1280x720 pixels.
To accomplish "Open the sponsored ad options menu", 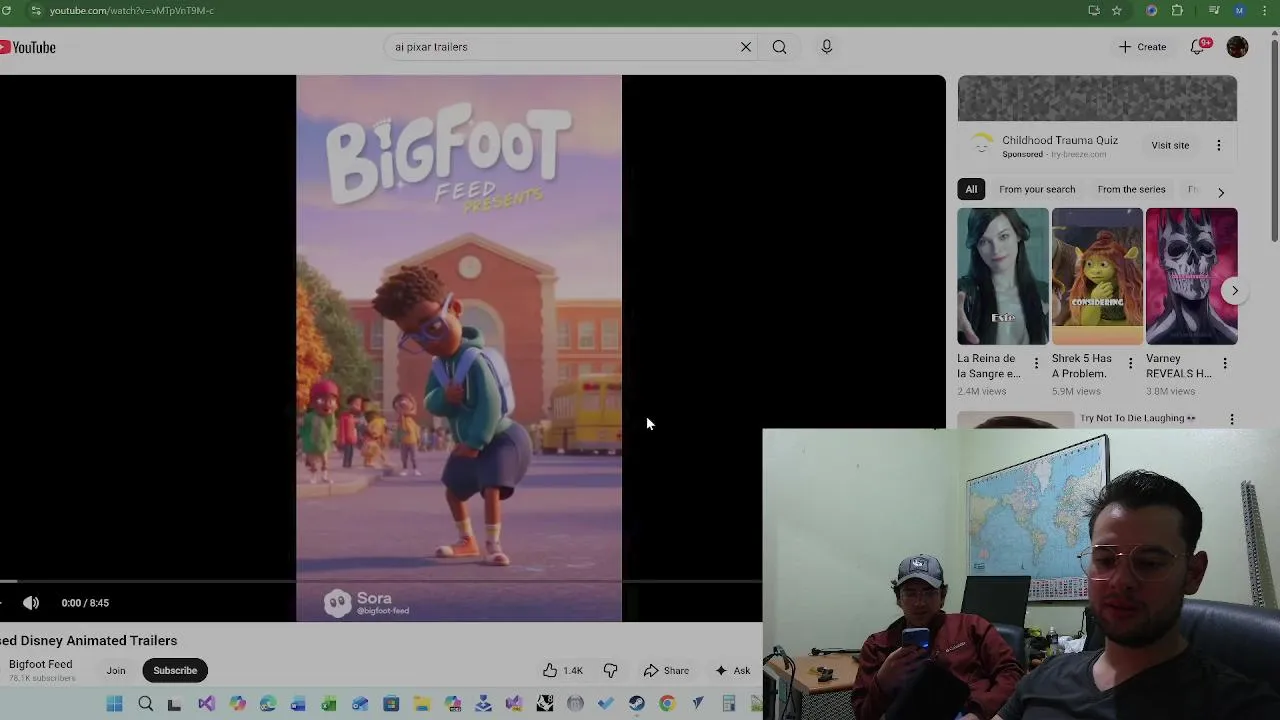I will coord(1219,145).
